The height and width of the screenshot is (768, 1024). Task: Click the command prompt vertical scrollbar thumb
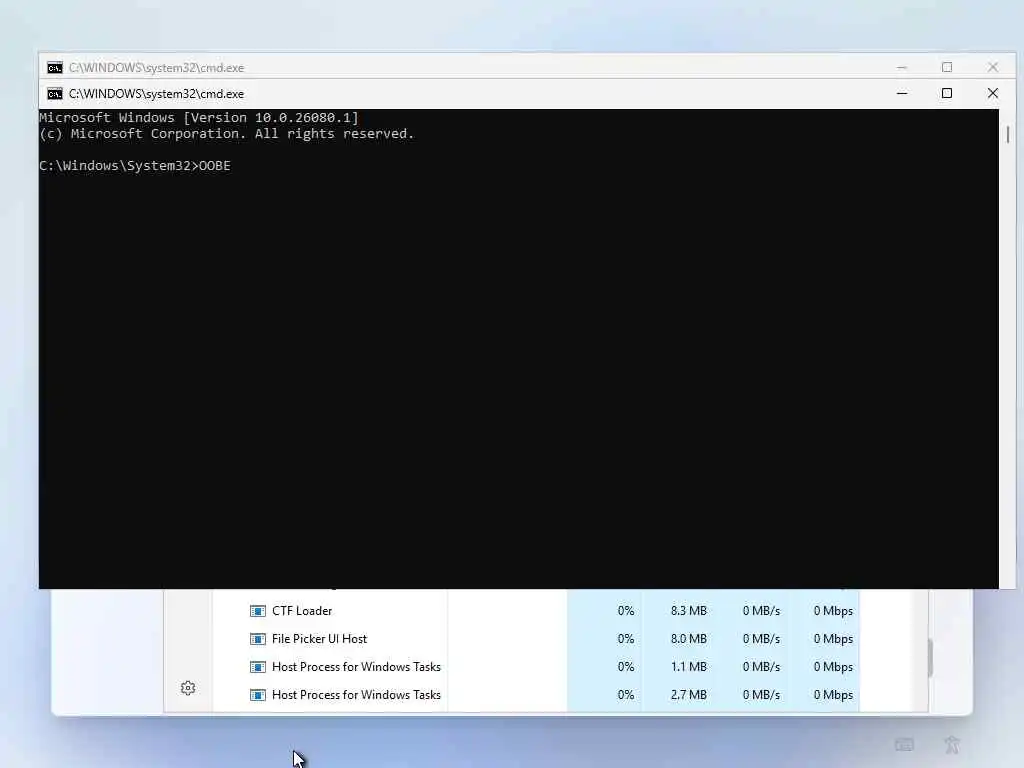pyautogui.click(x=1008, y=135)
